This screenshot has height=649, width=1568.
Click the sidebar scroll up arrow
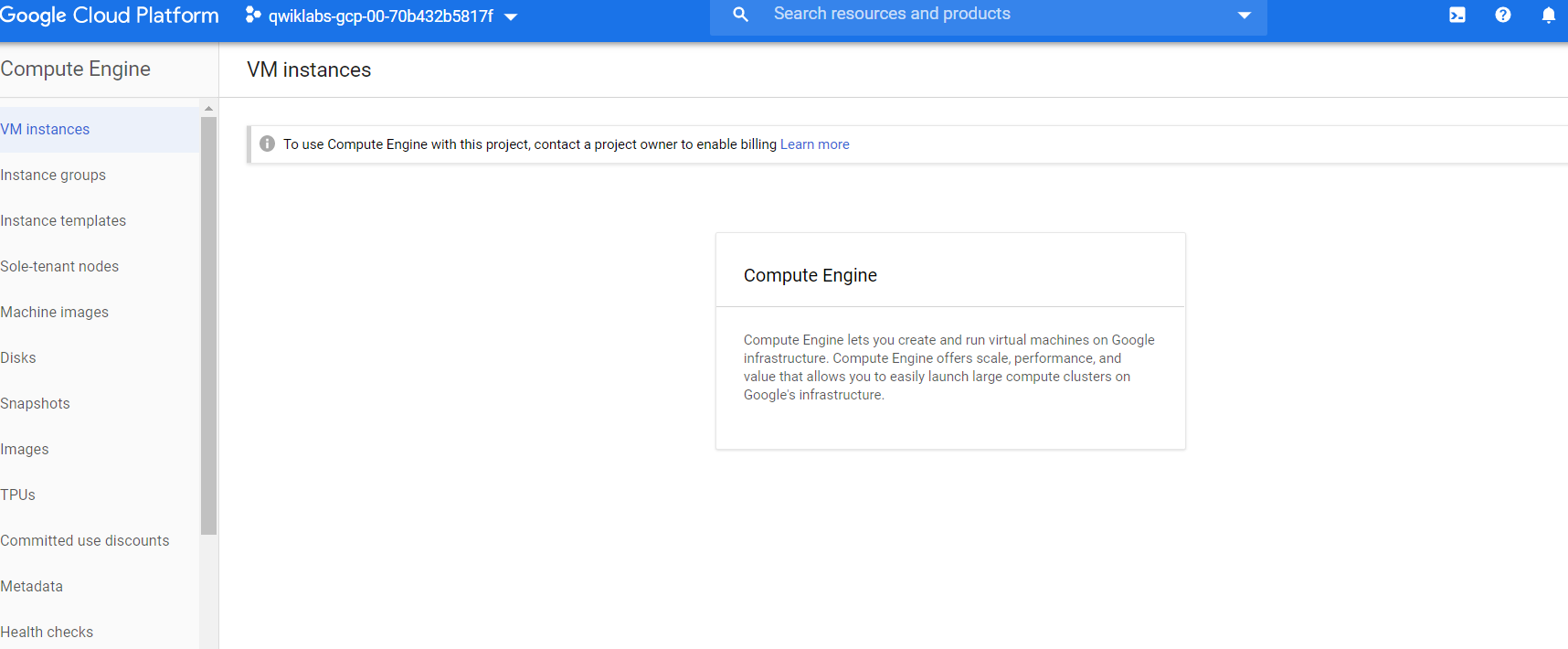[208, 109]
